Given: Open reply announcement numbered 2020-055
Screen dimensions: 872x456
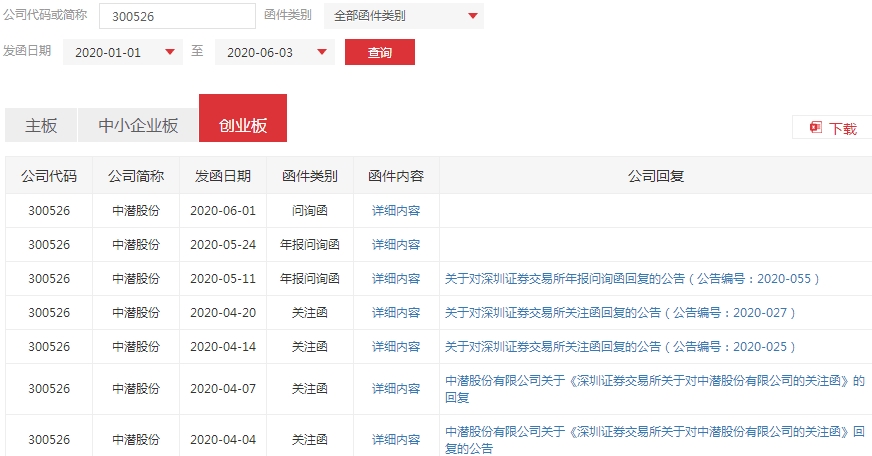Looking at the screenshot, I should pos(632,279).
